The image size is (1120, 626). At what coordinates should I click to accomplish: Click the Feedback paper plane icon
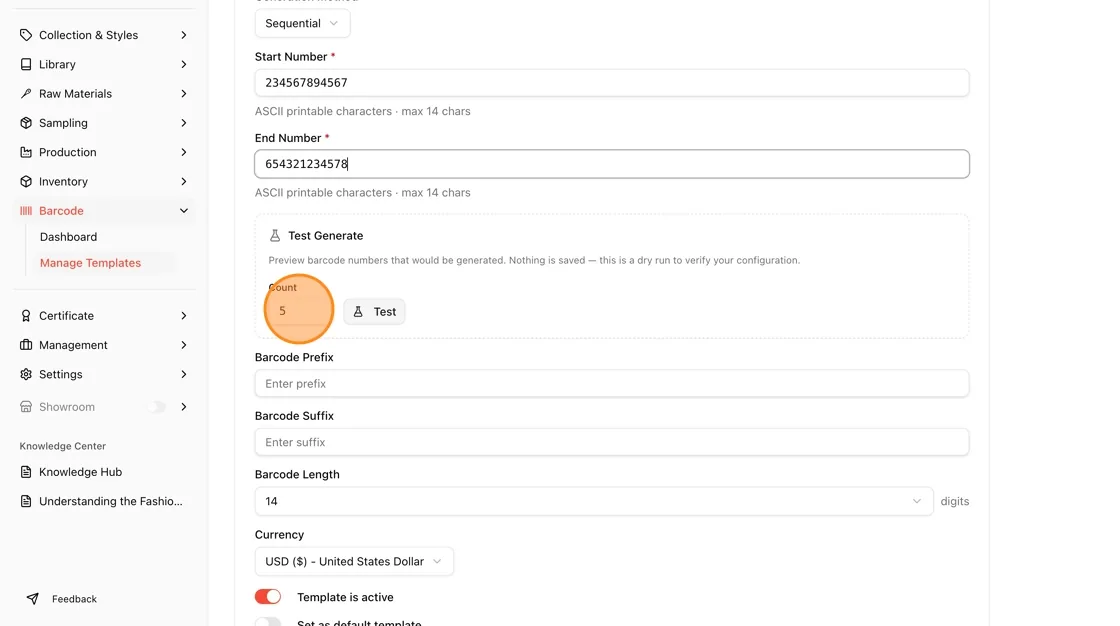click(33, 599)
